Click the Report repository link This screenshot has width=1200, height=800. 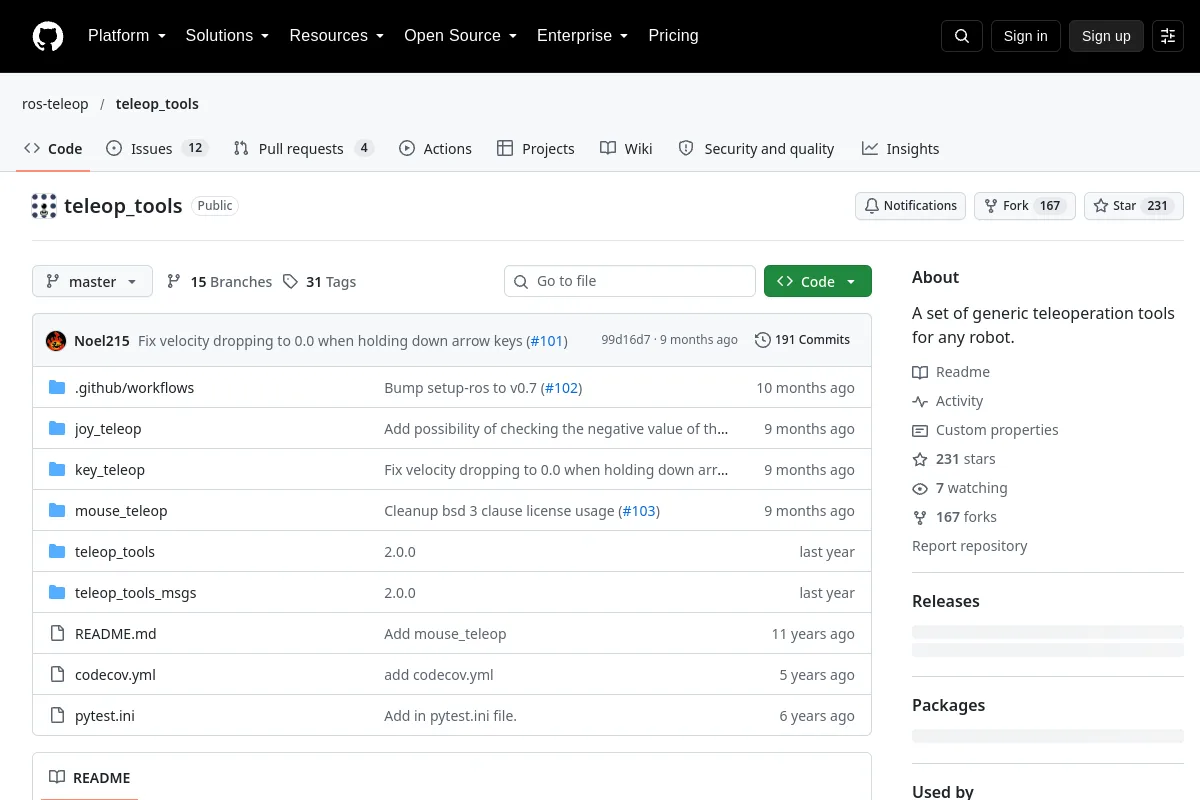[x=969, y=546]
